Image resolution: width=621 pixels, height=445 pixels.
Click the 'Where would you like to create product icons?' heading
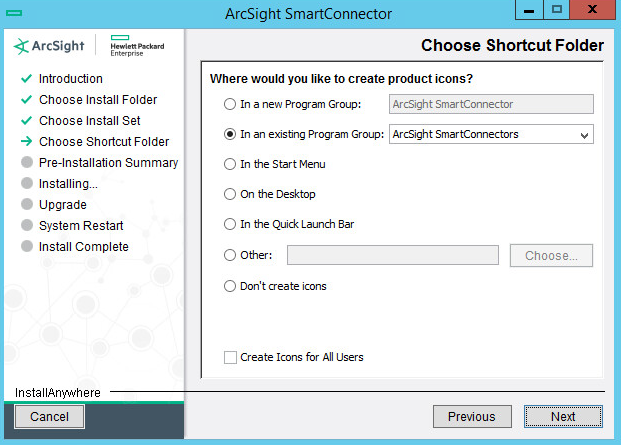pos(341,79)
